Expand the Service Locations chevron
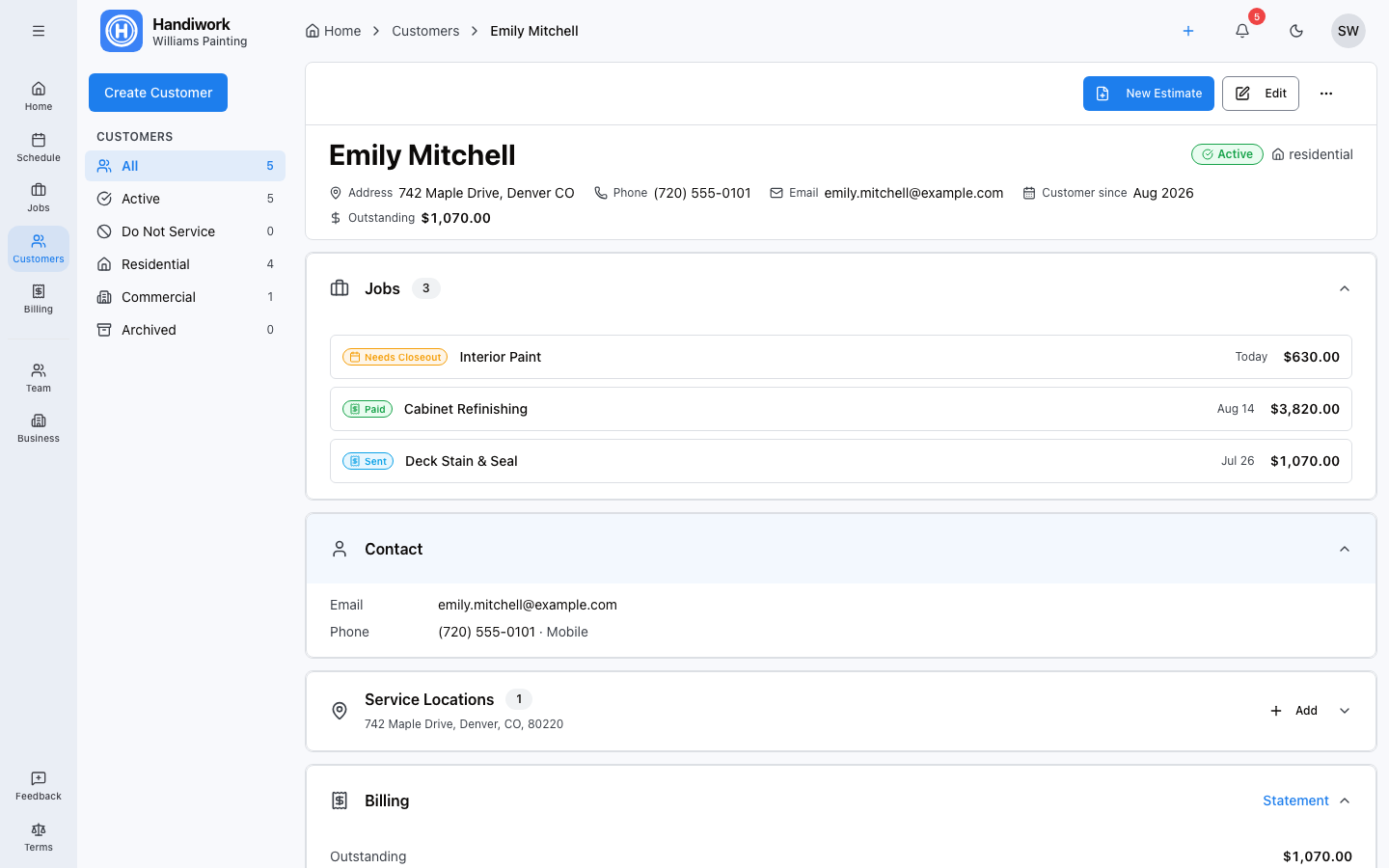Viewport: 1389px width, 868px height. pos(1345,711)
